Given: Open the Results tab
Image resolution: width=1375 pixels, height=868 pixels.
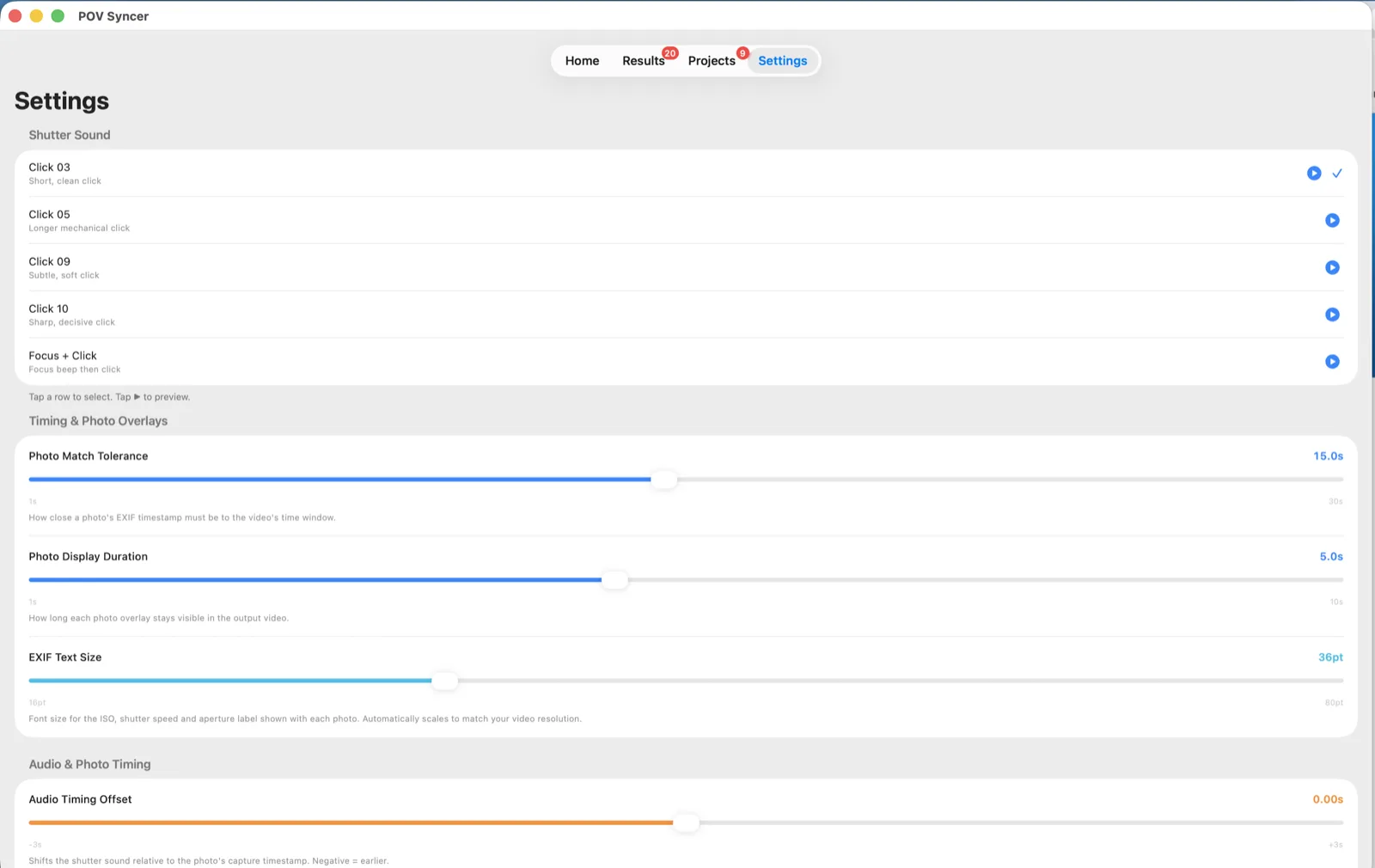Looking at the screenshot, I should (x=644, y=61).
